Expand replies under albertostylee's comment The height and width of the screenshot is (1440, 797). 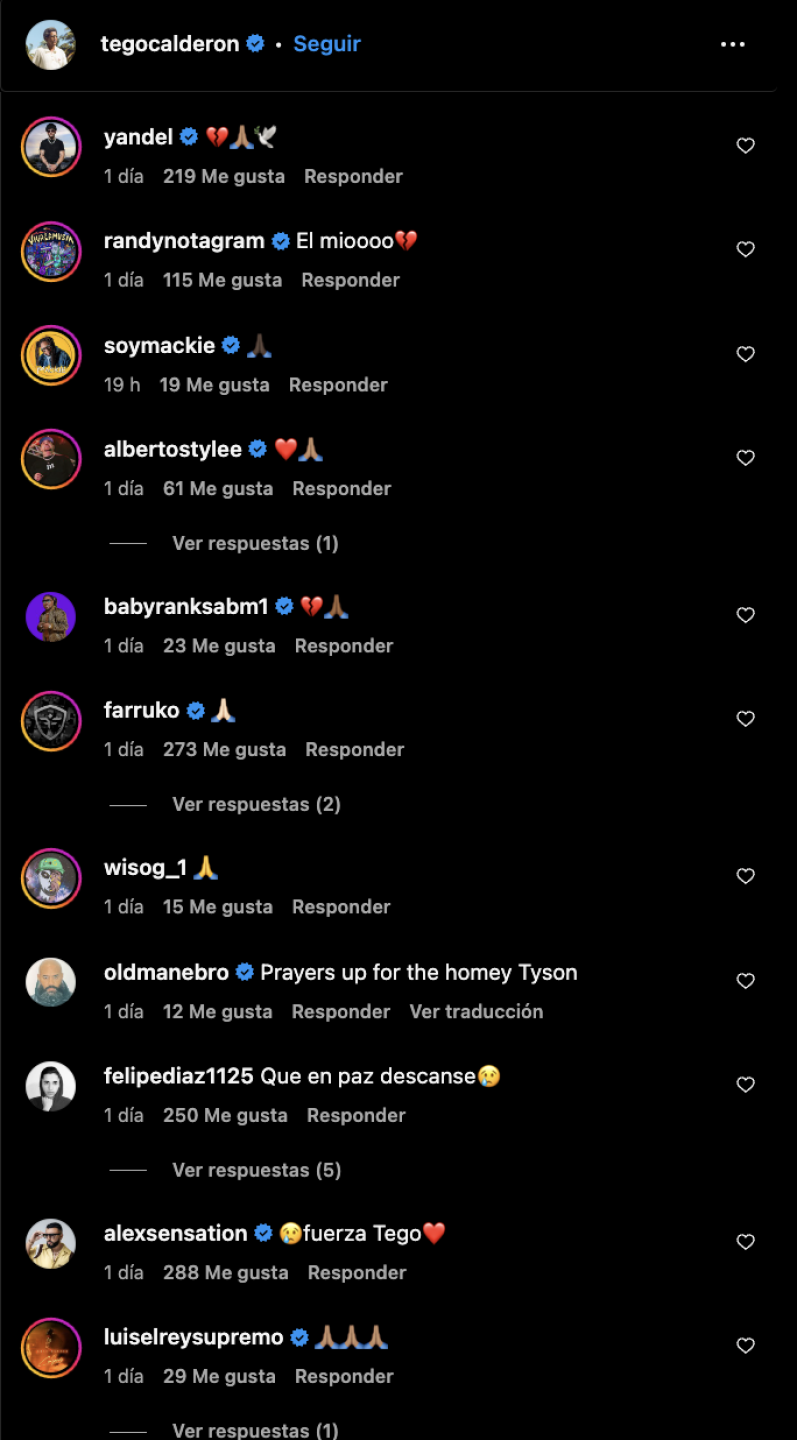click(x=255, y=543)
